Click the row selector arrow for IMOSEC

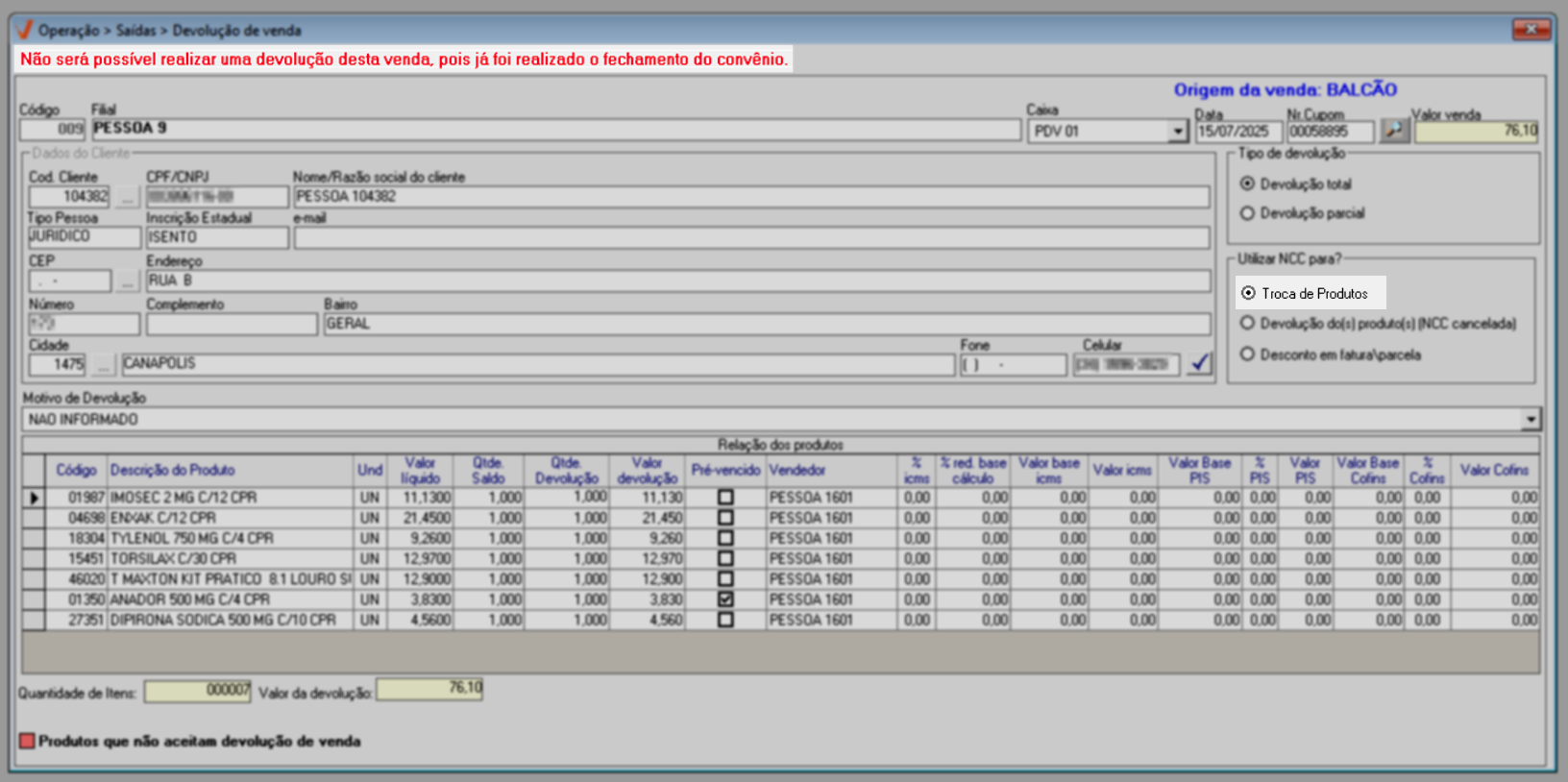coord(35,498)
